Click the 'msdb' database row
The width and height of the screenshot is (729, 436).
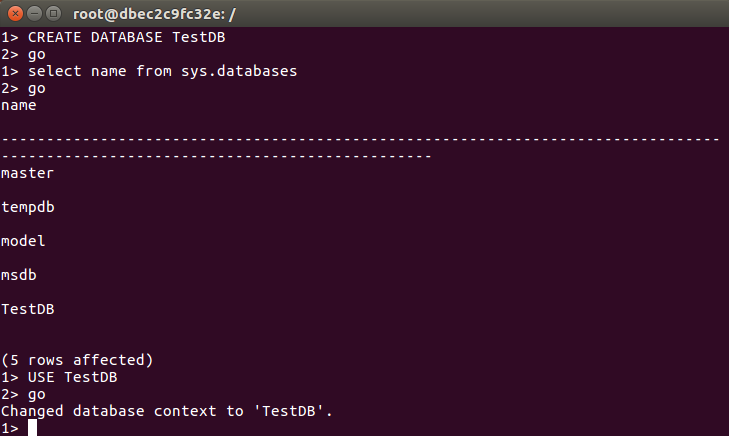coord(19,275)
